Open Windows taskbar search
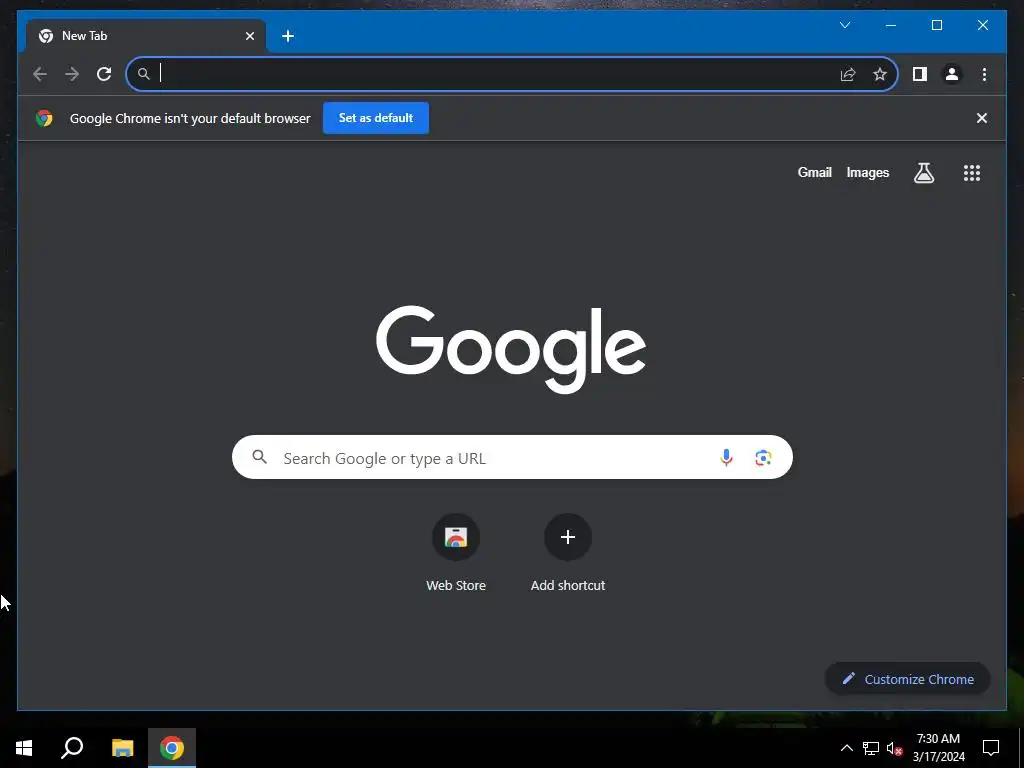Viewport: 1024px width, 768px height. [72, 748]
